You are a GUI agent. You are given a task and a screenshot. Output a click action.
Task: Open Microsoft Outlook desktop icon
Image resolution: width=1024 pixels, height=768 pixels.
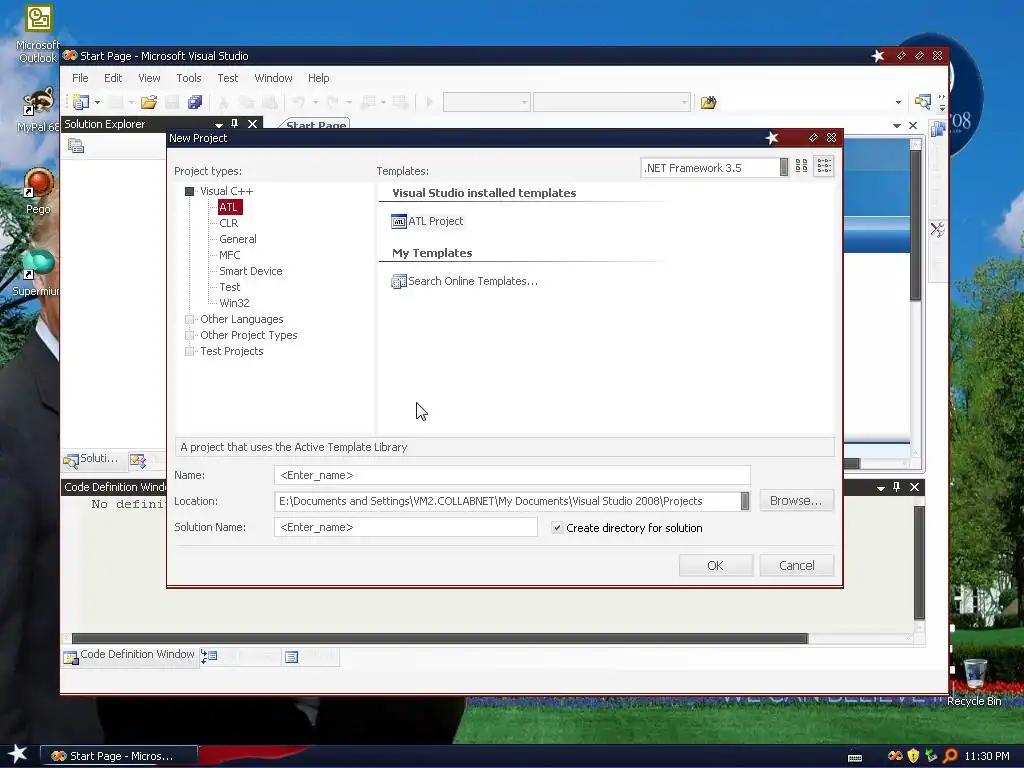coord(38,34)
